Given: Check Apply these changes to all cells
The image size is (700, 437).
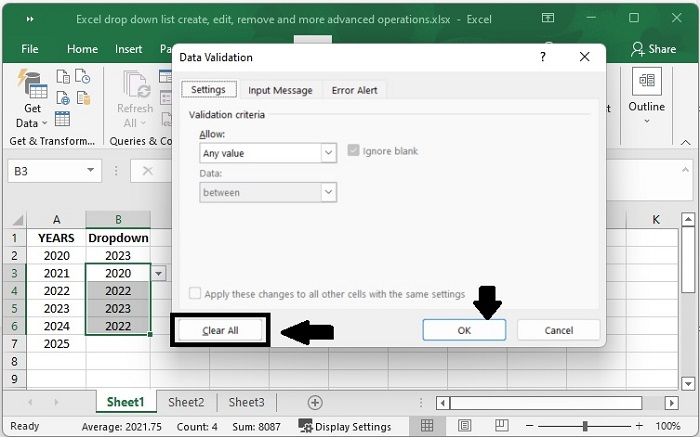Looking at the screenshot, I should (x=195, y=293).
